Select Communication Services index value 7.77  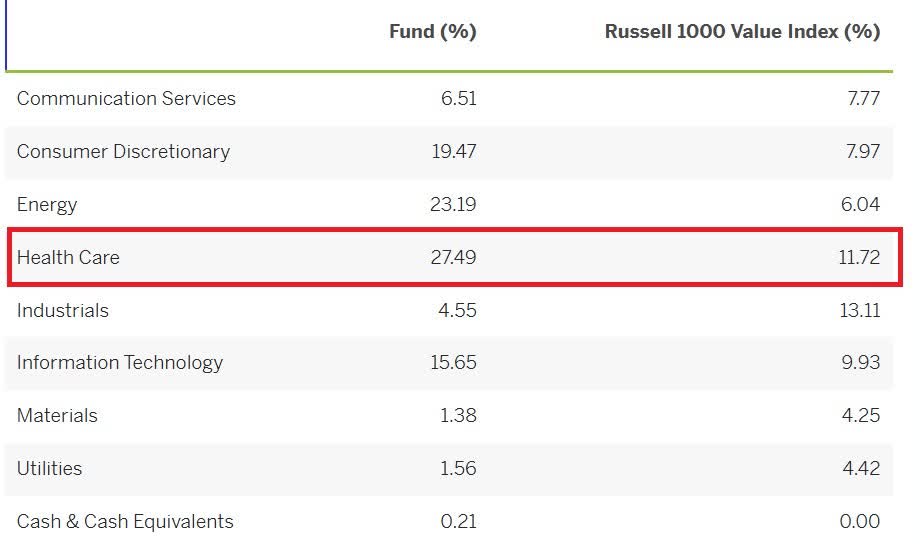863,98
